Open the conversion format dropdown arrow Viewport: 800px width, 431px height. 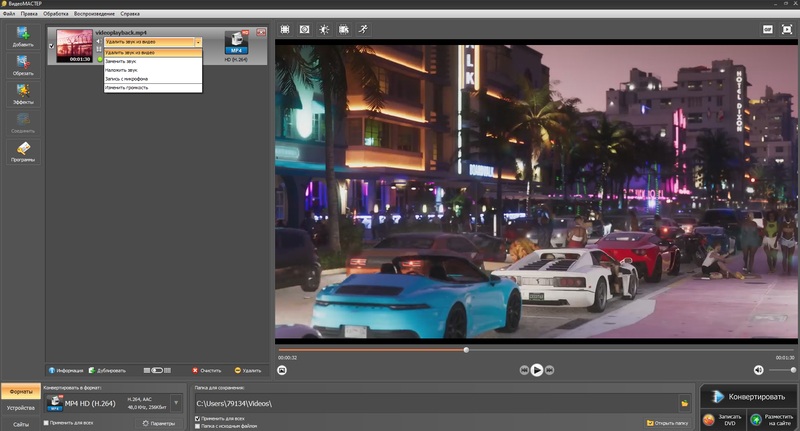coord(176,403)
